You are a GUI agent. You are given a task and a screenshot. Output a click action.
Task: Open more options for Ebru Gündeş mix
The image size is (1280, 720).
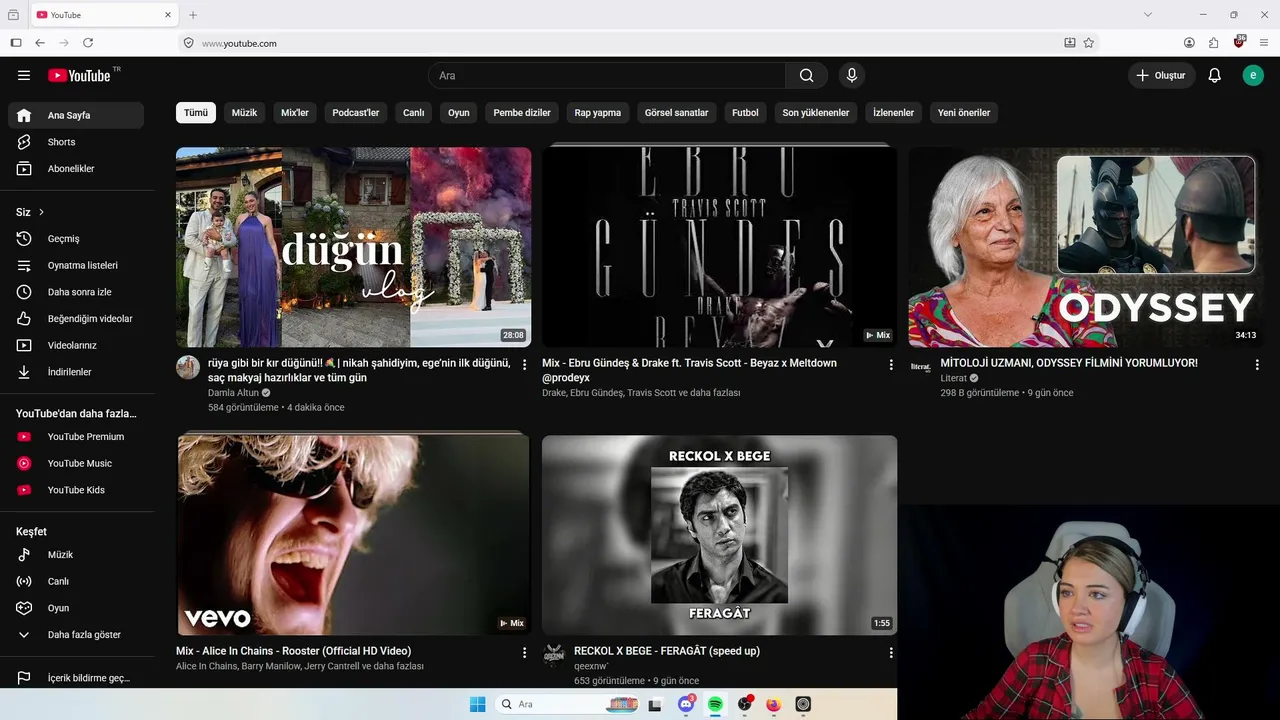(x=891, y=365)
